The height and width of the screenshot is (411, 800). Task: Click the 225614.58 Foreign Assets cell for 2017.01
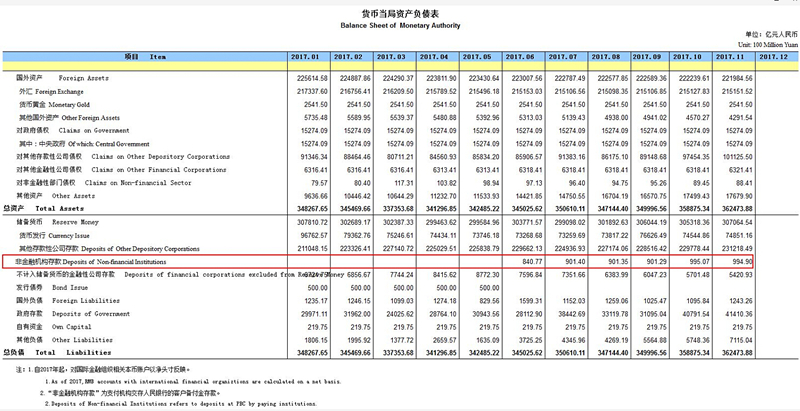point(308,78)
